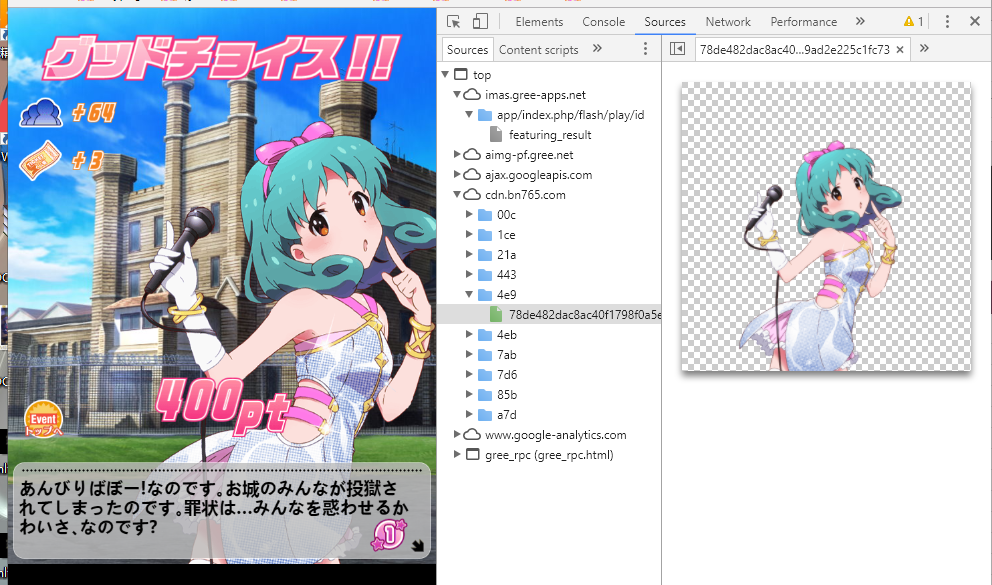Expand the 1ce folder
This screenshot has width=992, height=585.
[469, 235]
